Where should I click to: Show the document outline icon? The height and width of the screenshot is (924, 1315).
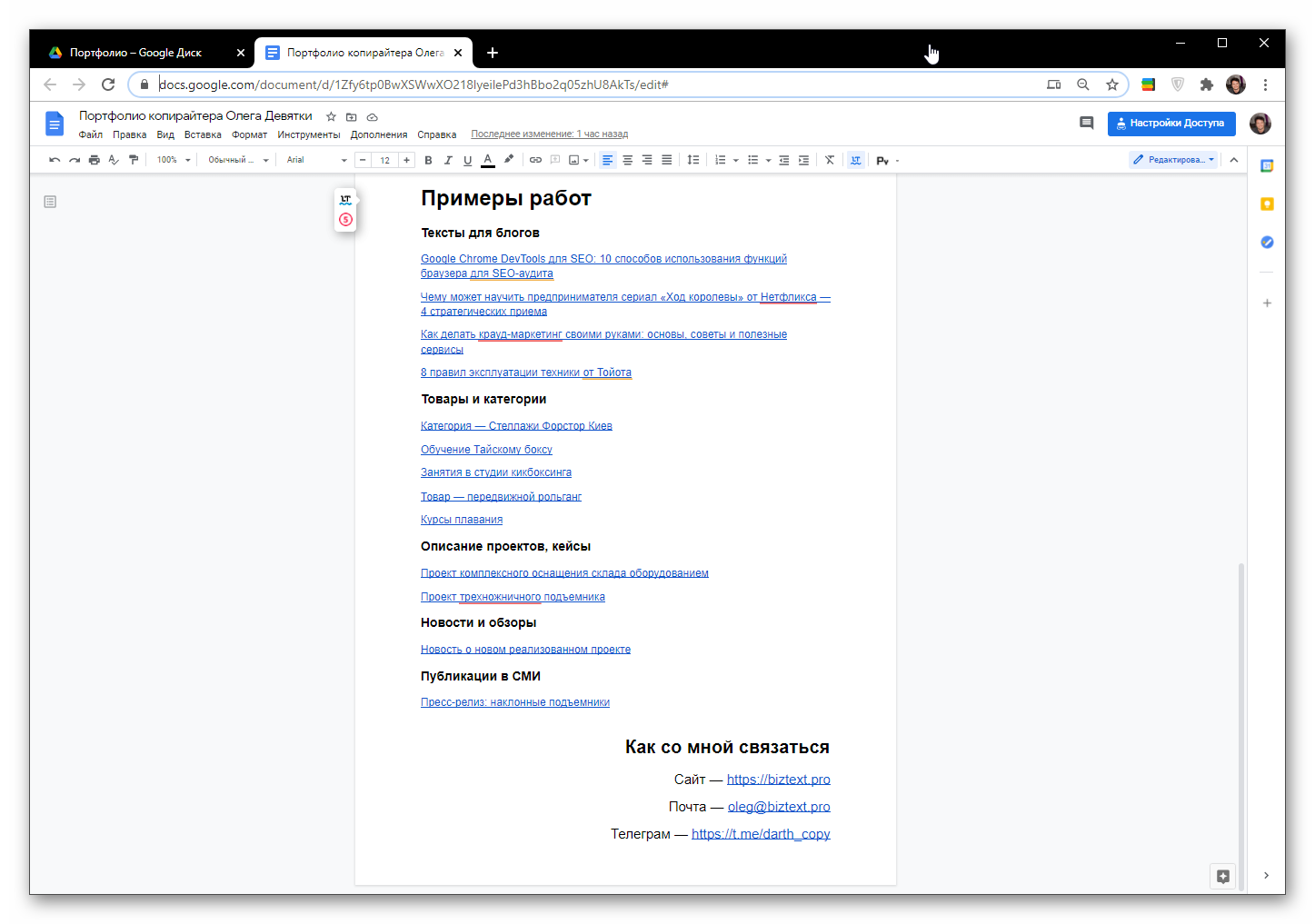(x=50, y=202)
